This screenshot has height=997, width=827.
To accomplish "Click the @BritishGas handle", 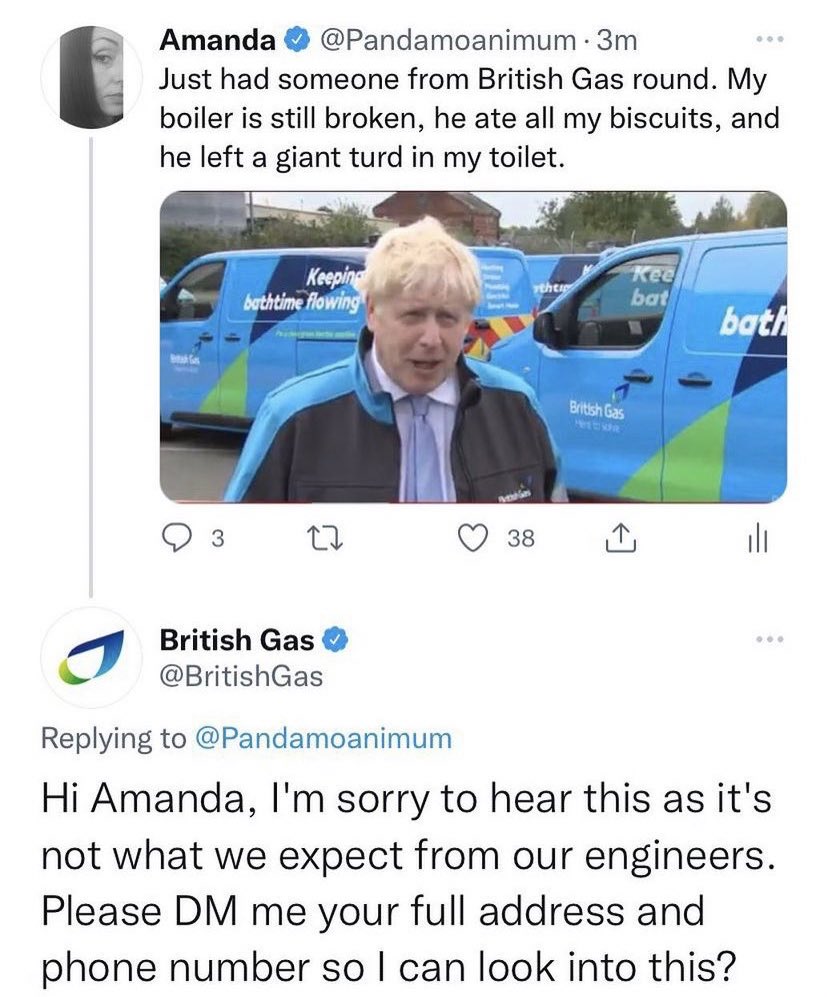I will point(241,677).
